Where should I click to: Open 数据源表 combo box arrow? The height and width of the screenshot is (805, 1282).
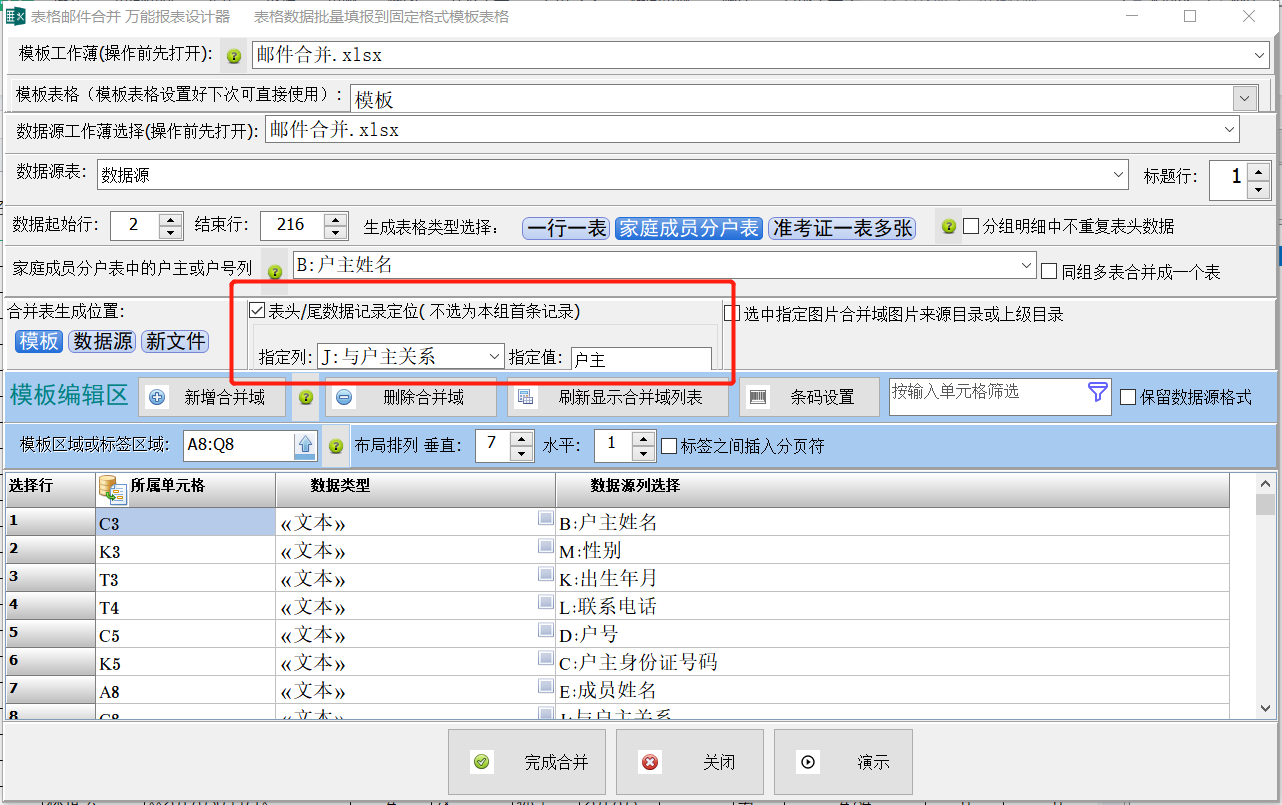(x=1119, y=175)
